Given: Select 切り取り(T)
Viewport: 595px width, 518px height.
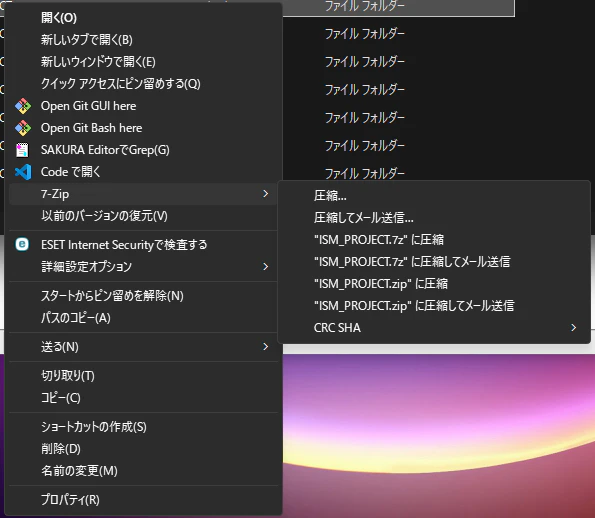Looking at the screenshot, I should point(143,376).
